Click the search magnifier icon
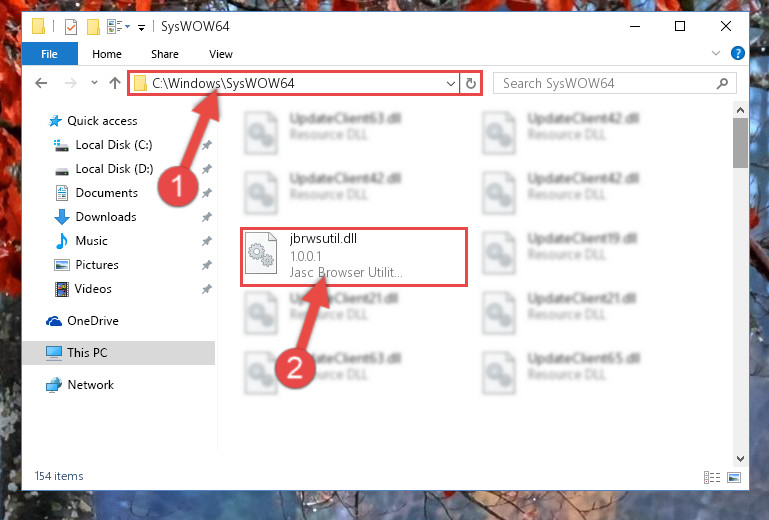 [722, 83]
